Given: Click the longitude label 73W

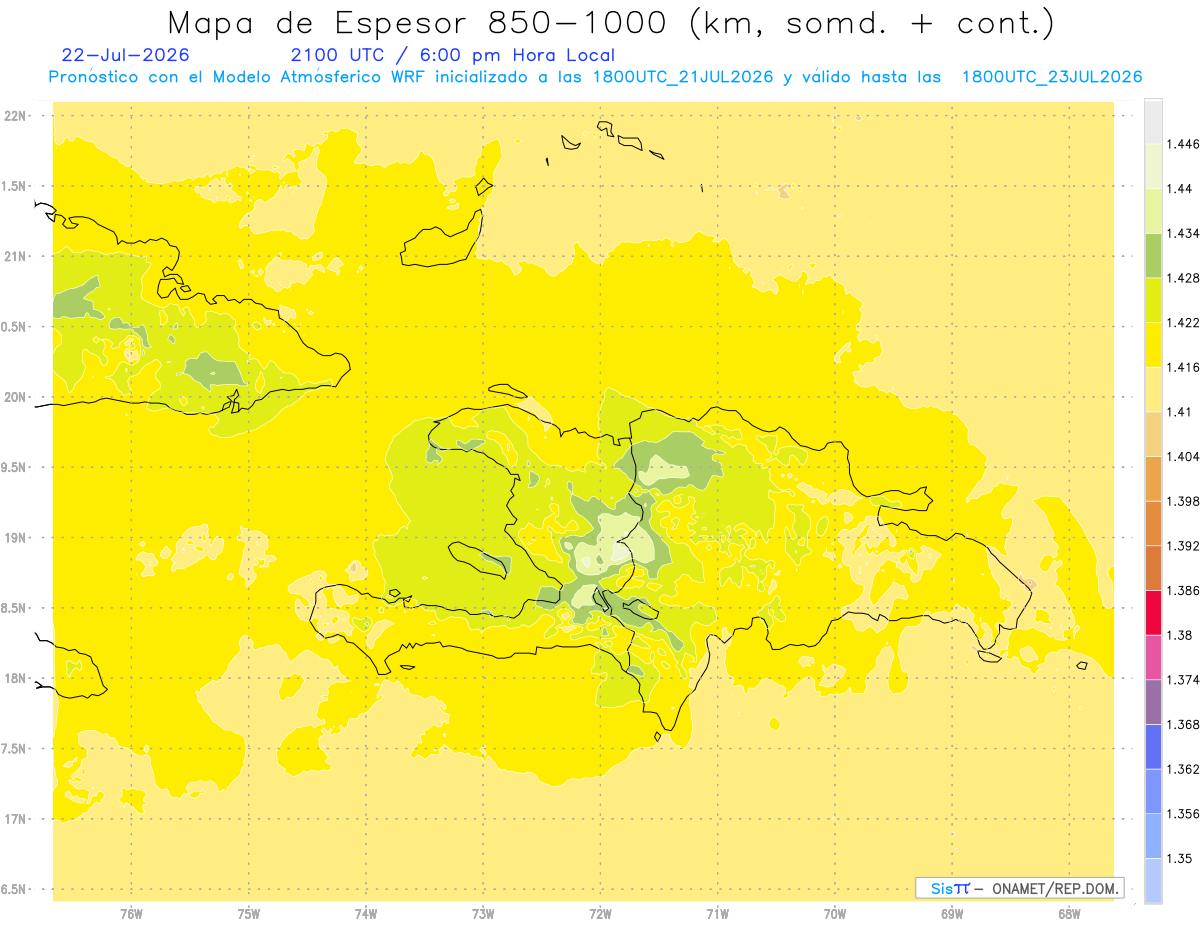Looking at the screenshot, I should tap(483, 913).
